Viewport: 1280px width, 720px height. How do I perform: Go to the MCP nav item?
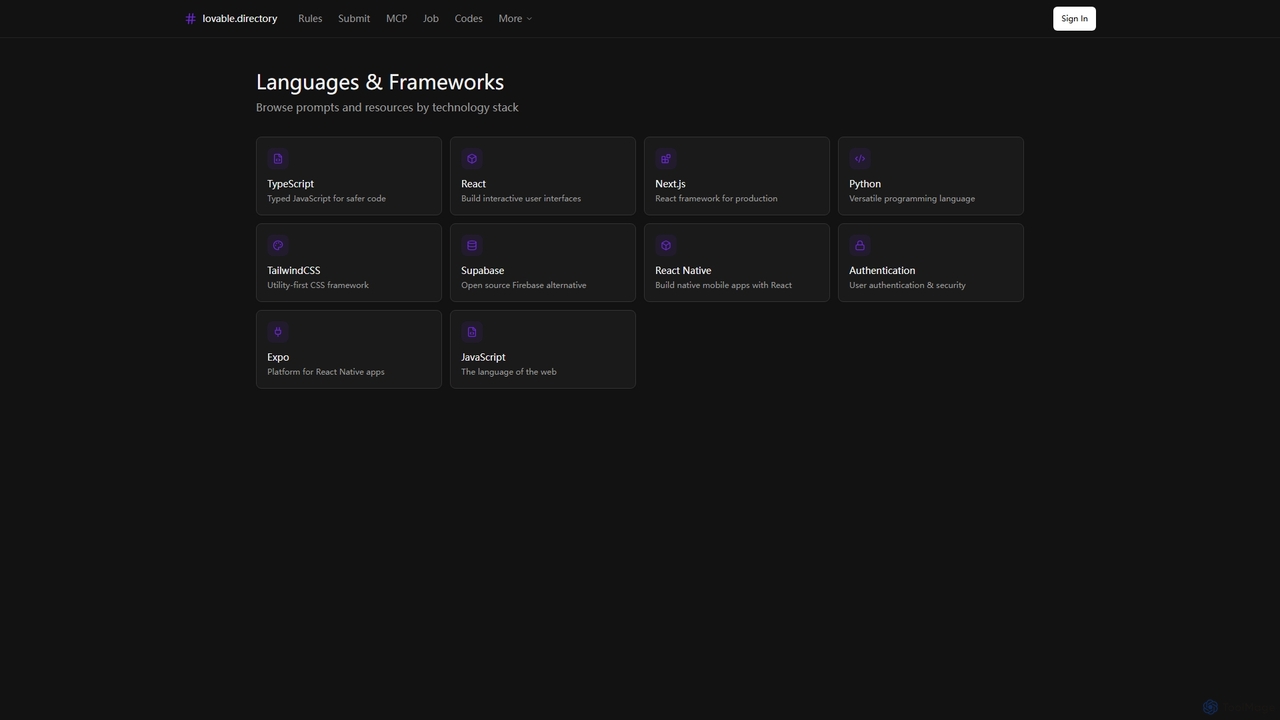pyautogui.click(x=396, y=19)
